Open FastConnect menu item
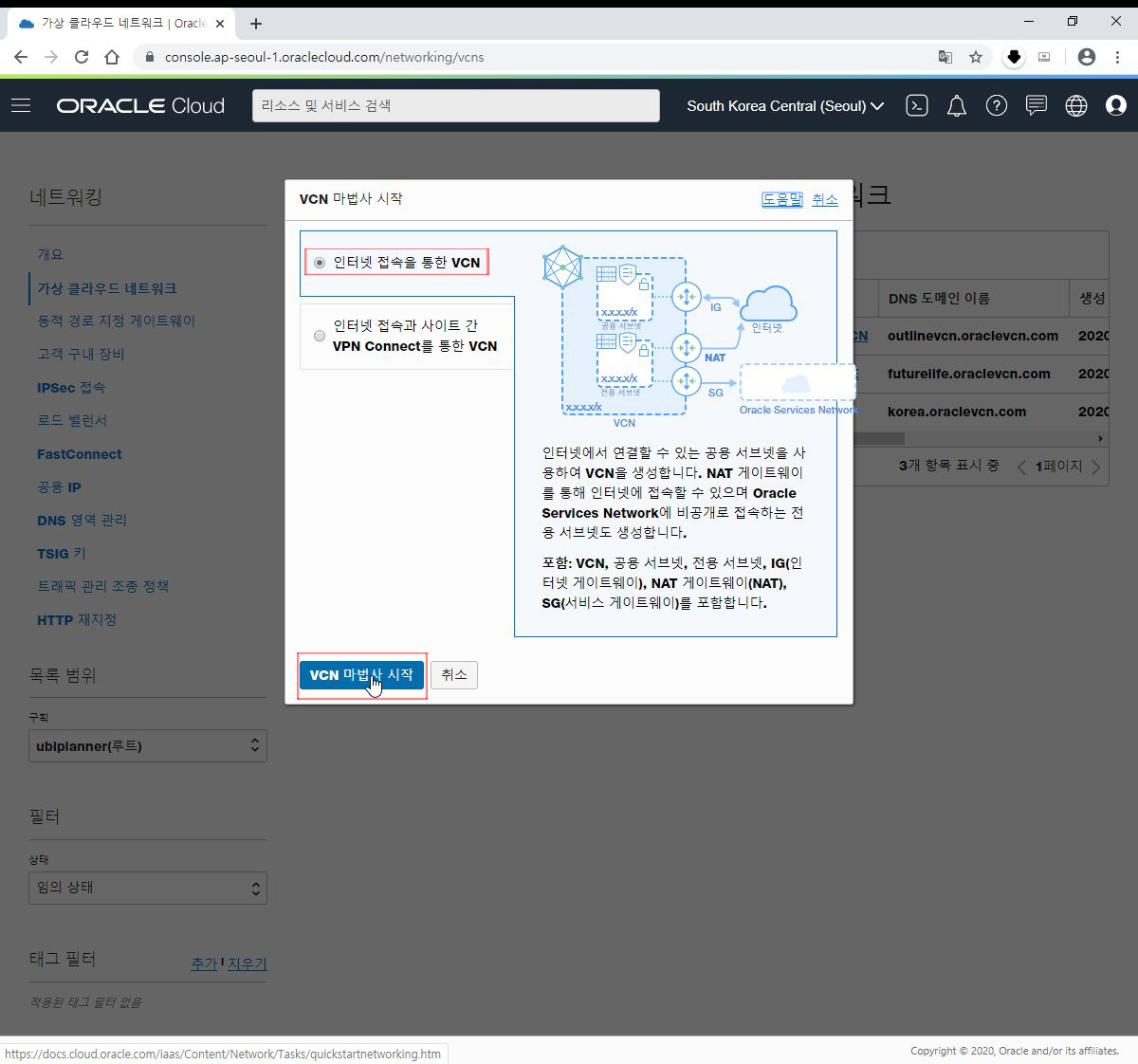 pos(79,453)
